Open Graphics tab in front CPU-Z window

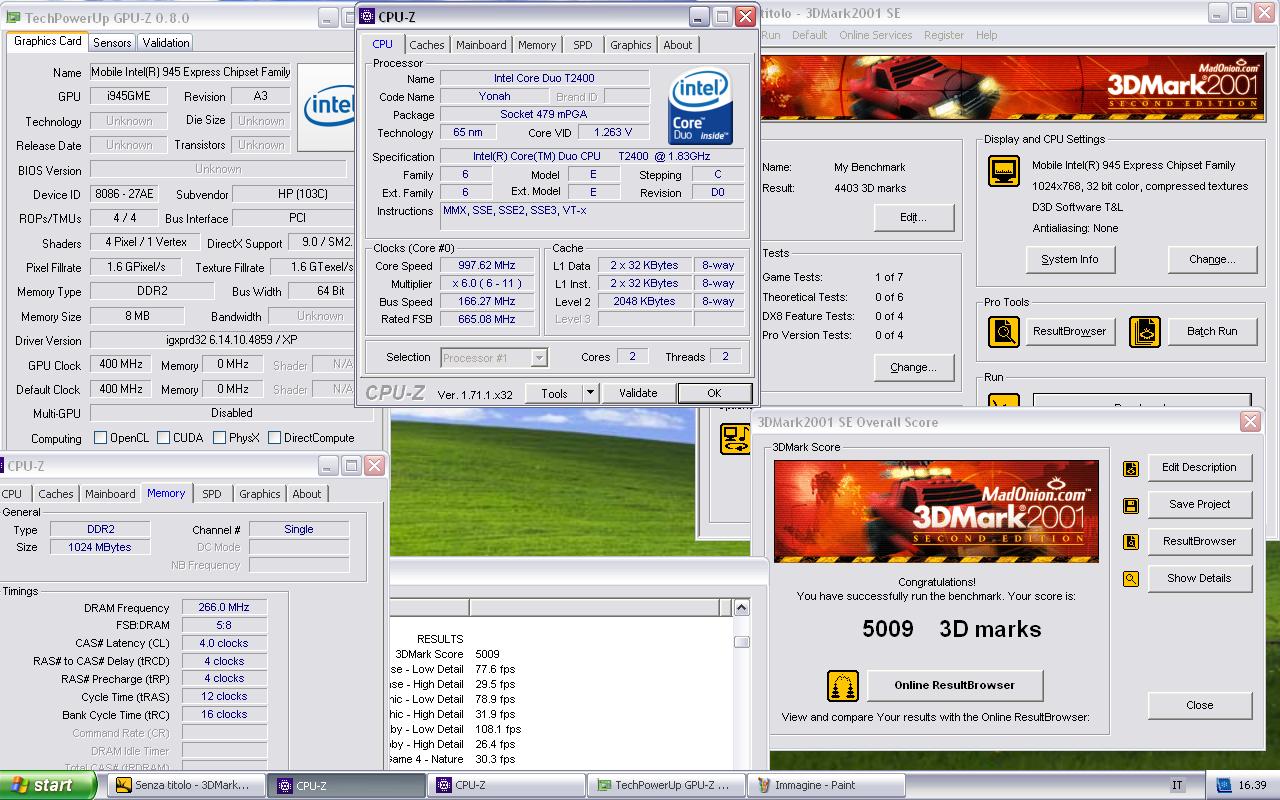pyautogui.click(x=631, y=45)
